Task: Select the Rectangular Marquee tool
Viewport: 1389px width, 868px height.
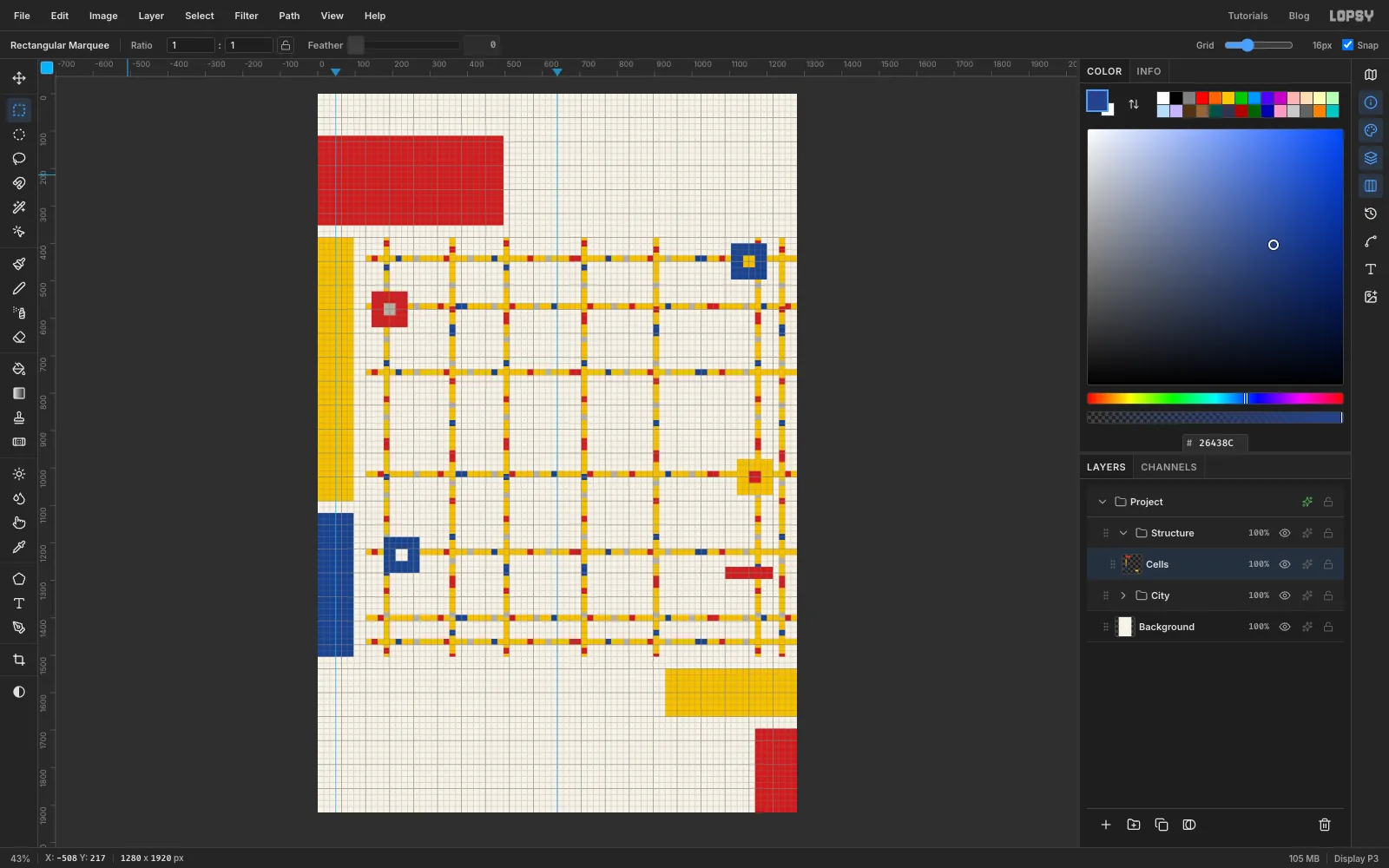Action: pyautogui.click(x=19, y=110)
